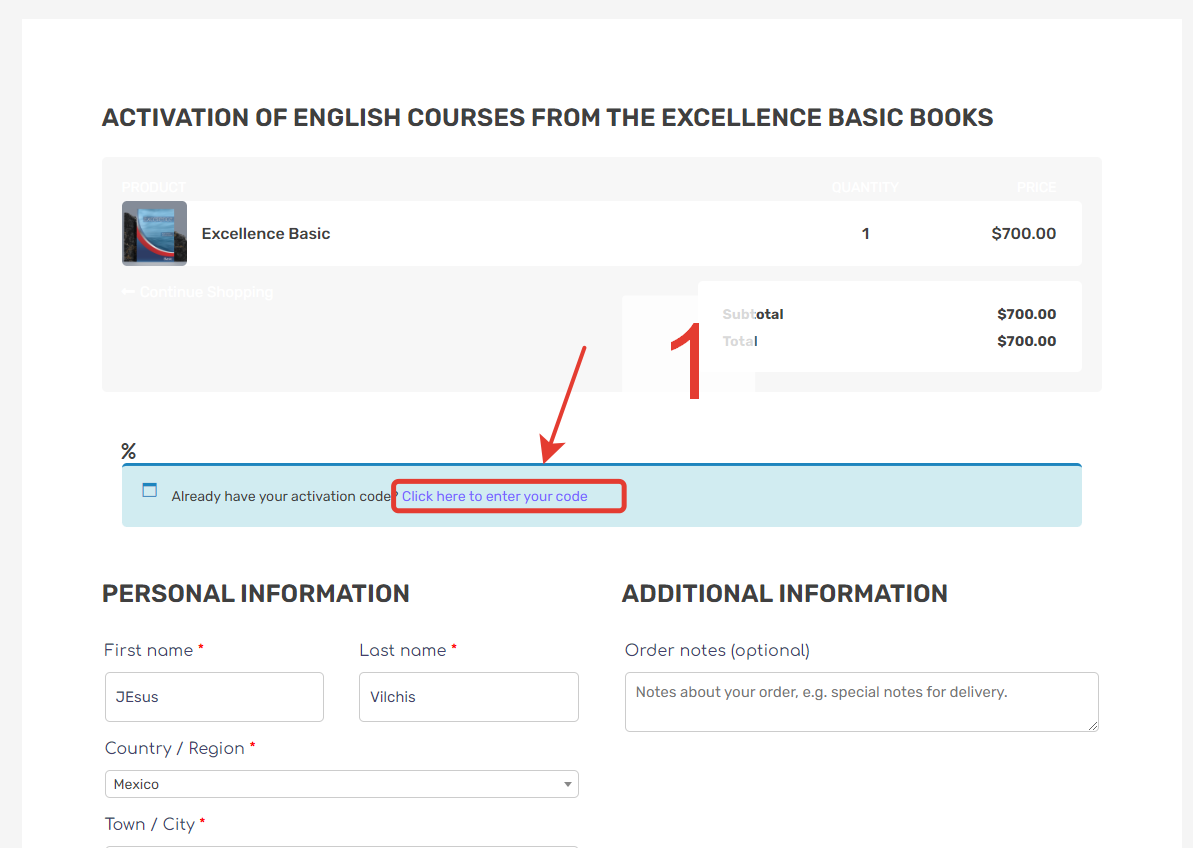The image size is (1193, 848).
Task: Click the Order notes resize handle corner
Action: [x=1093, y=725]
